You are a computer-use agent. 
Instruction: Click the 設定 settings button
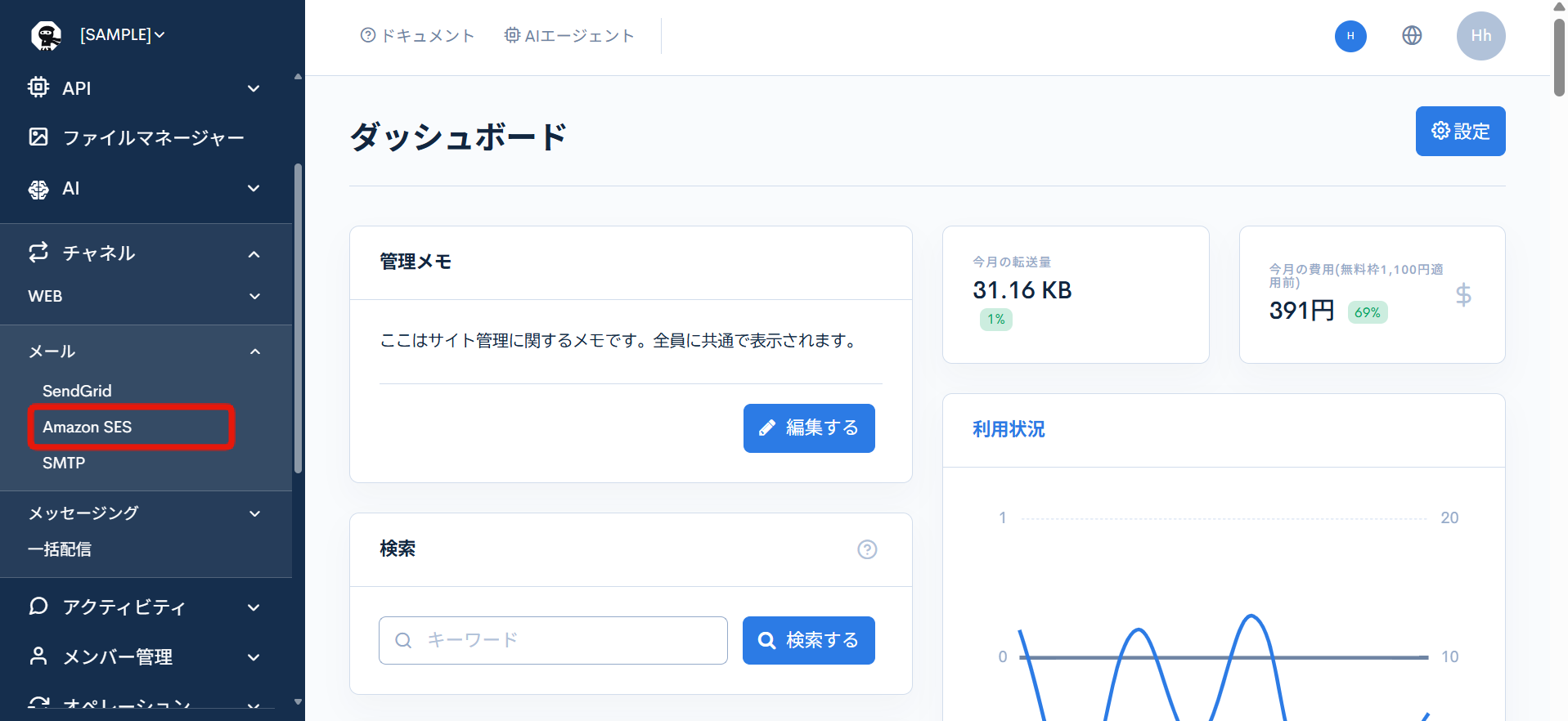click(1460, 131)
